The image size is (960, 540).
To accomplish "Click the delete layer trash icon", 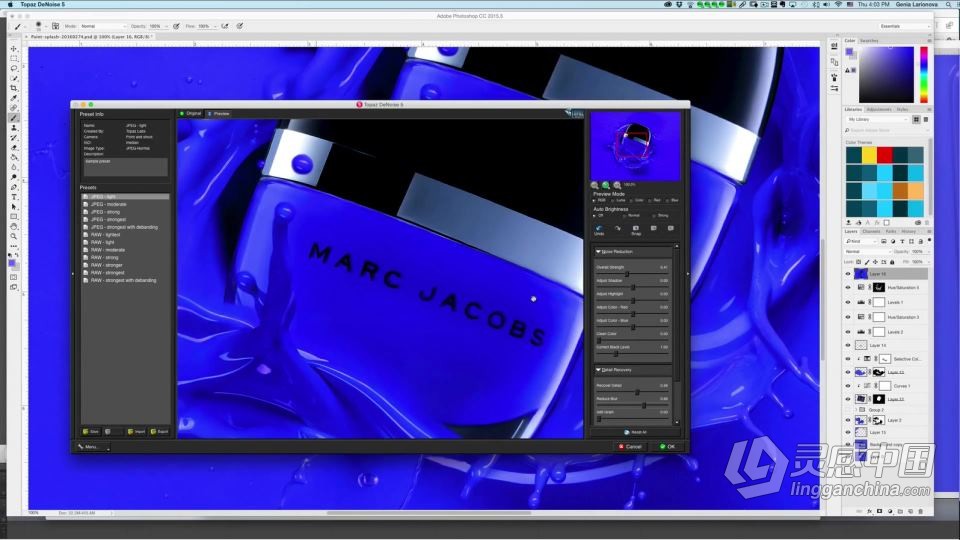I will point(920,511).
